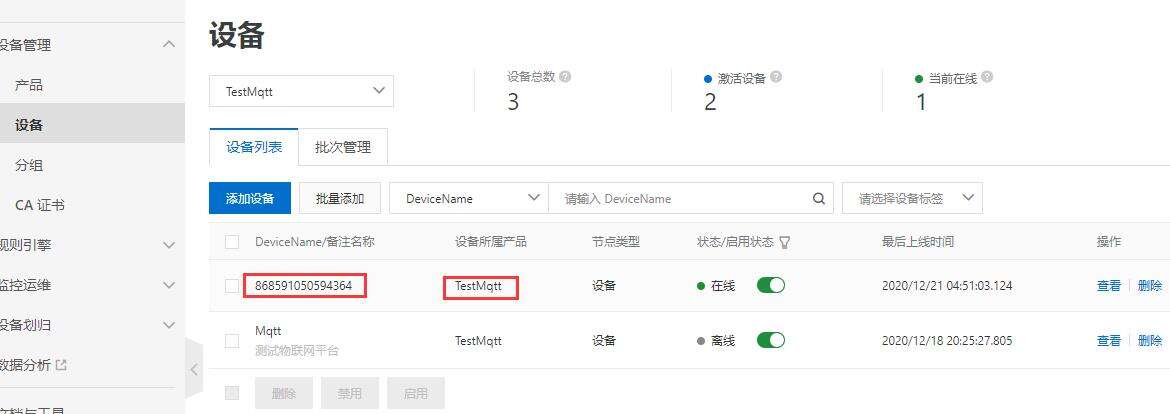
Task: Click the 请输入 DeviceName search field
Action: (x=680, y=198)
